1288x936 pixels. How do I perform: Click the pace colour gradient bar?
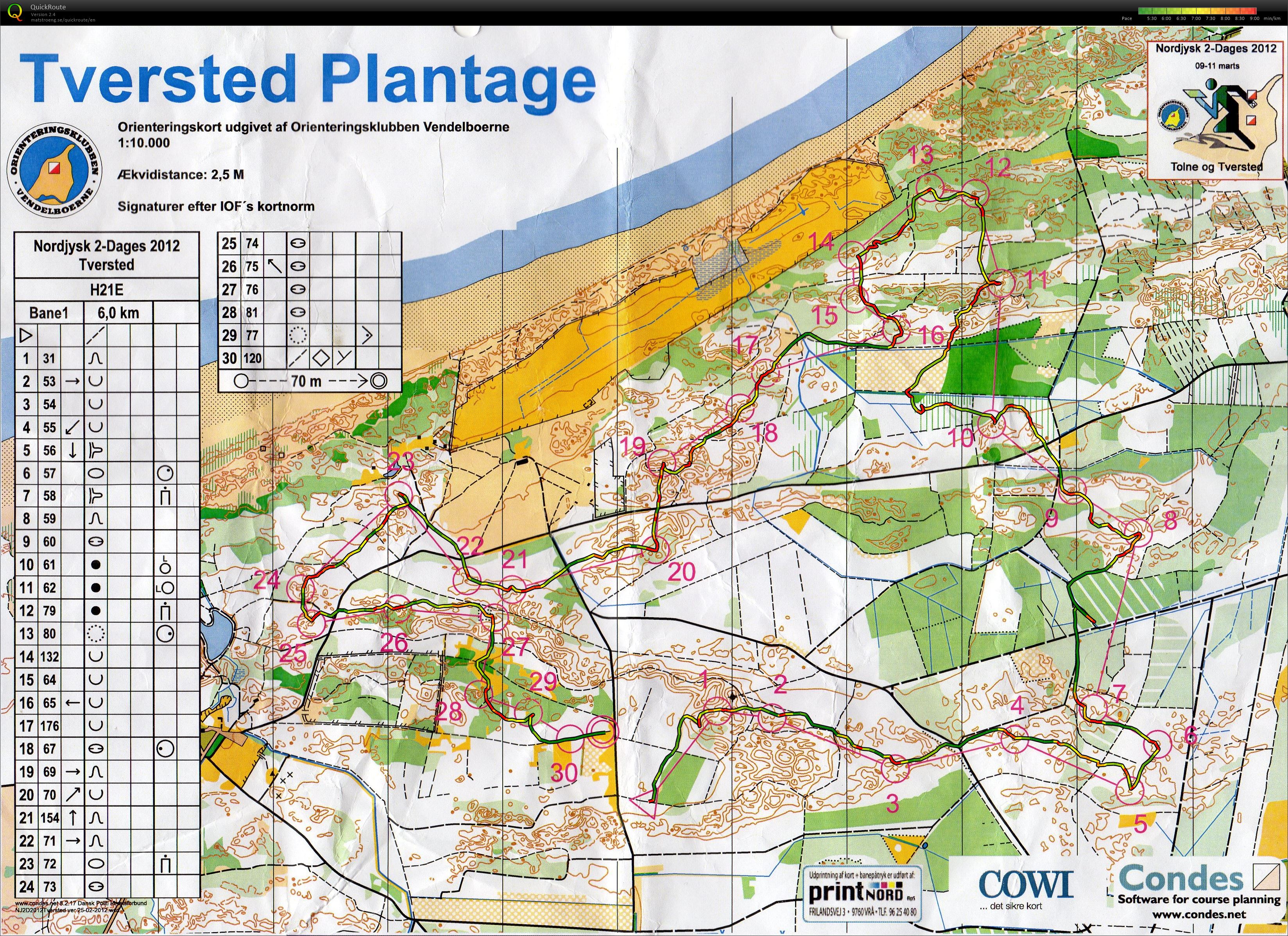click(1197, 10)
